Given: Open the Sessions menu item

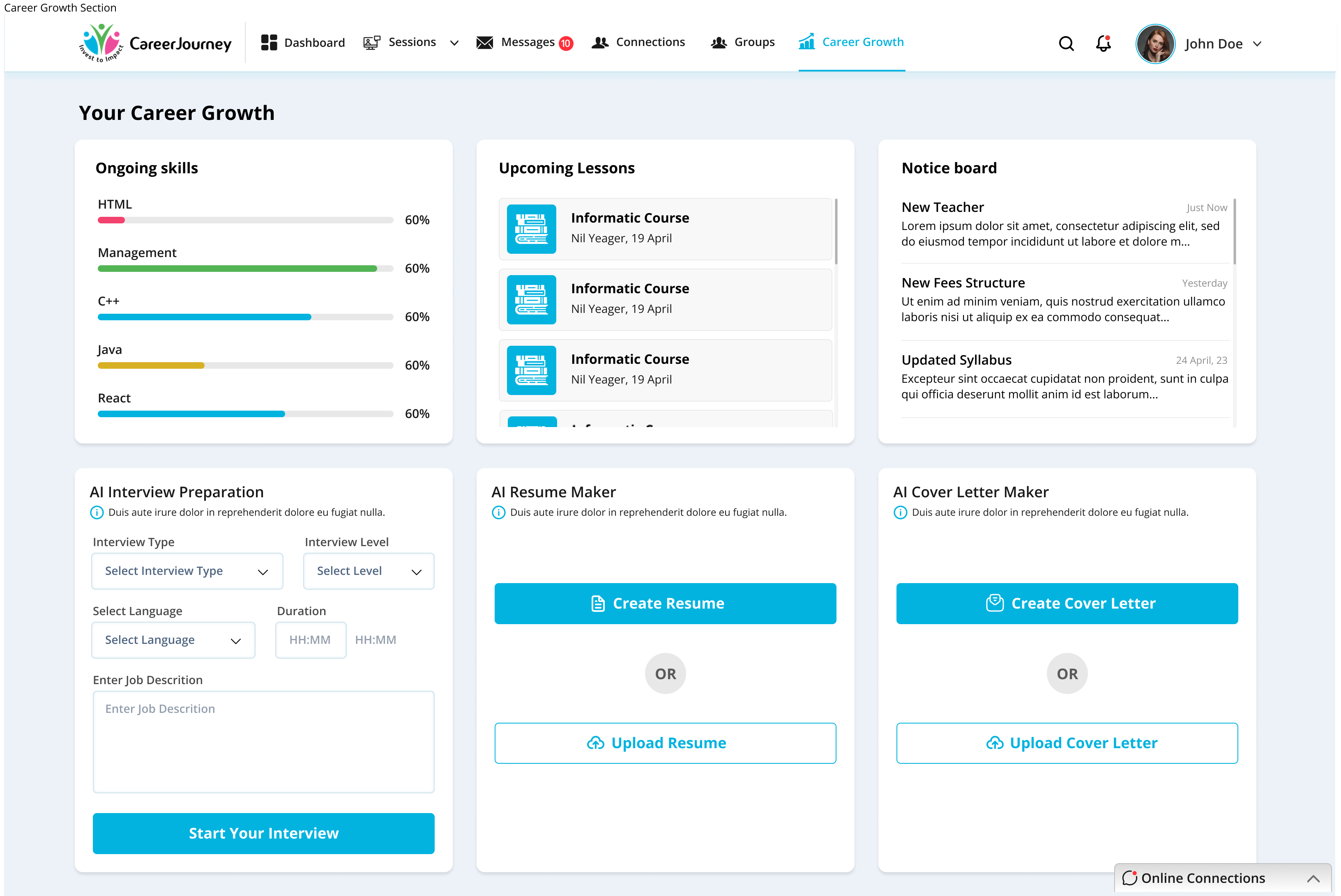Looking at the screenshot, I should [x=400, y=42].
